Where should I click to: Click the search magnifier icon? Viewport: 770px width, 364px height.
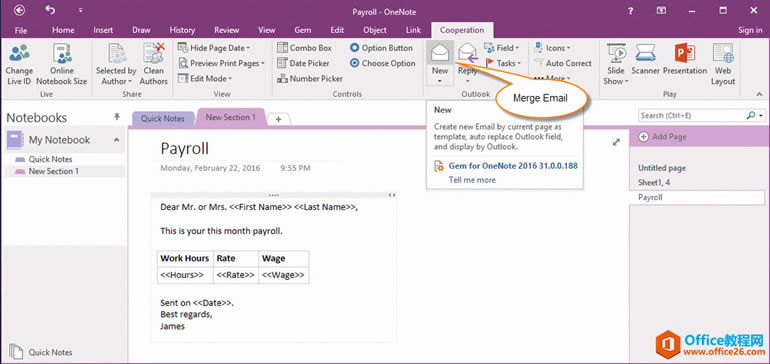click(x=750, y=115)
